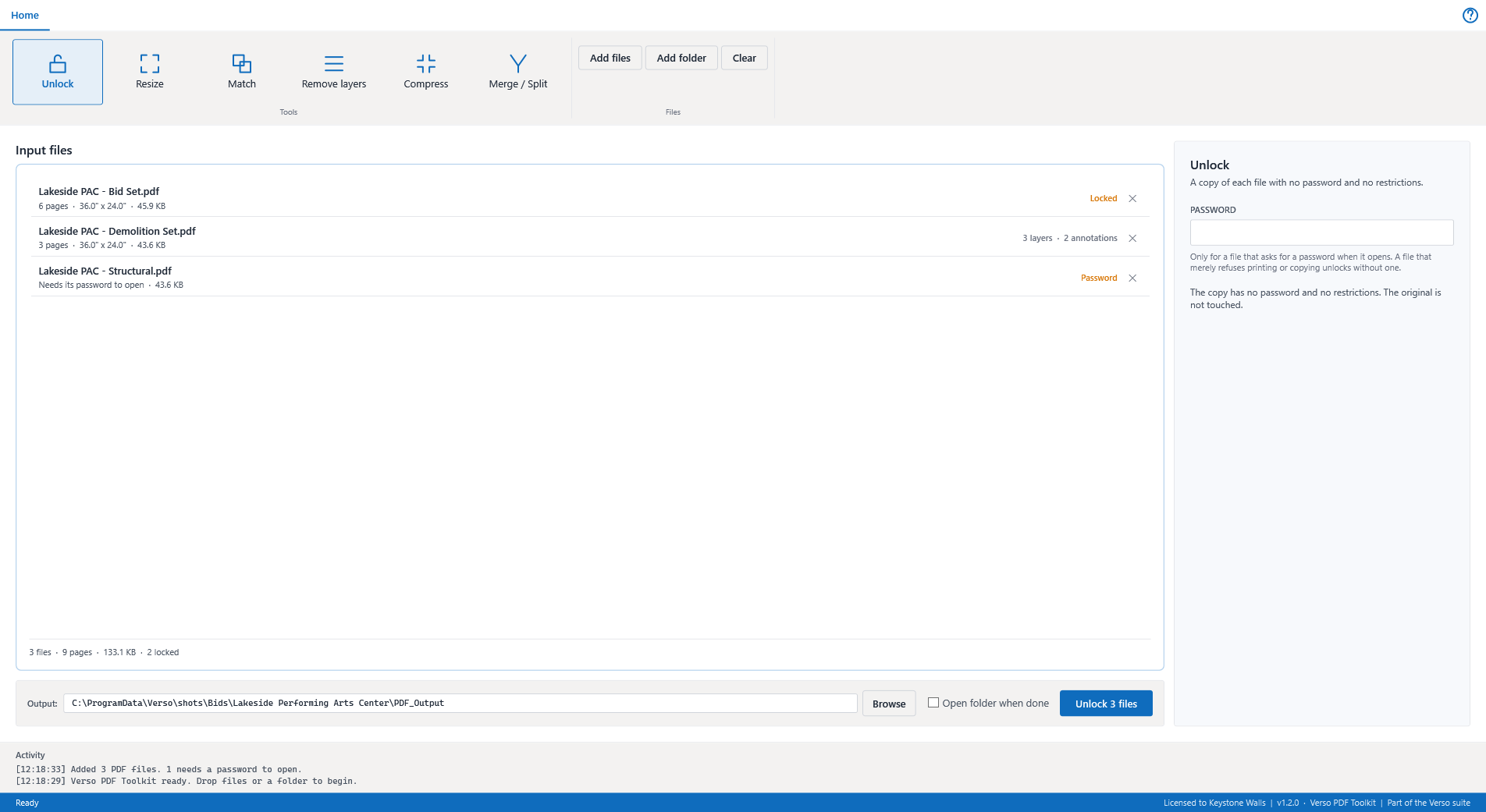Viewport: 1486px width, 812px height.
Task: Remove Structural.pdf from the list
Action: click(1132, 278)
